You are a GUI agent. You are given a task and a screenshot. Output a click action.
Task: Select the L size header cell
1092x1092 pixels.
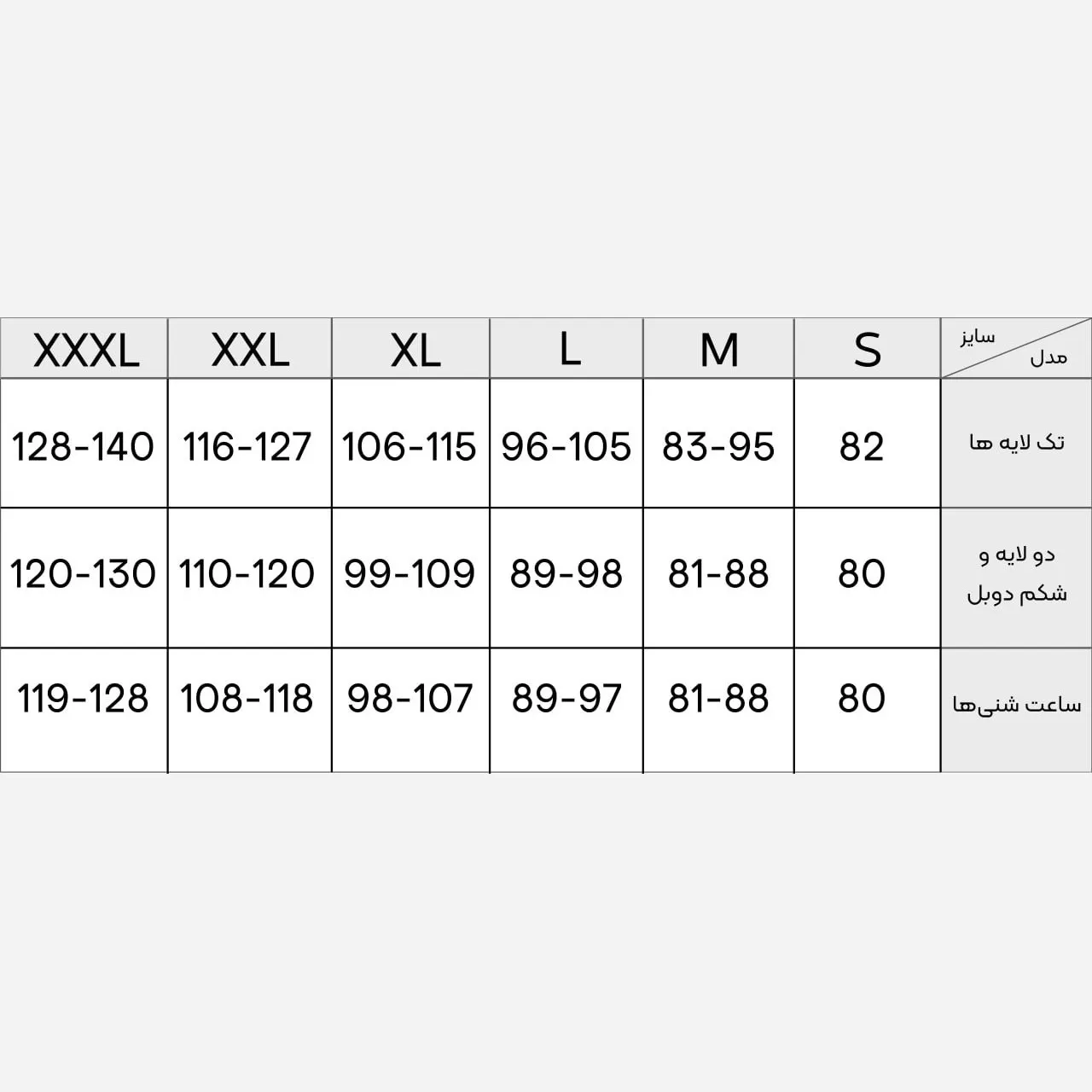pos(569,350)
